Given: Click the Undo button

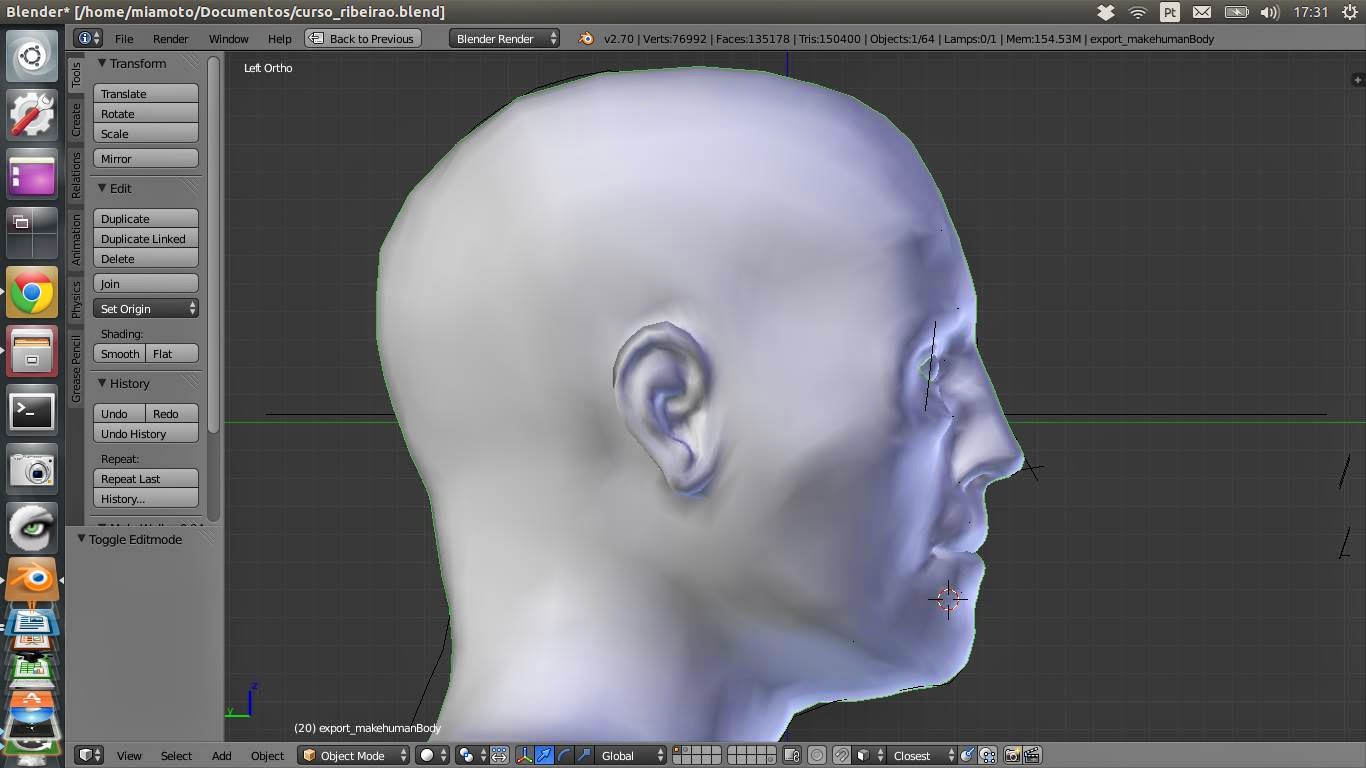Looking at the screenshot, I should (x=120, y=413).
